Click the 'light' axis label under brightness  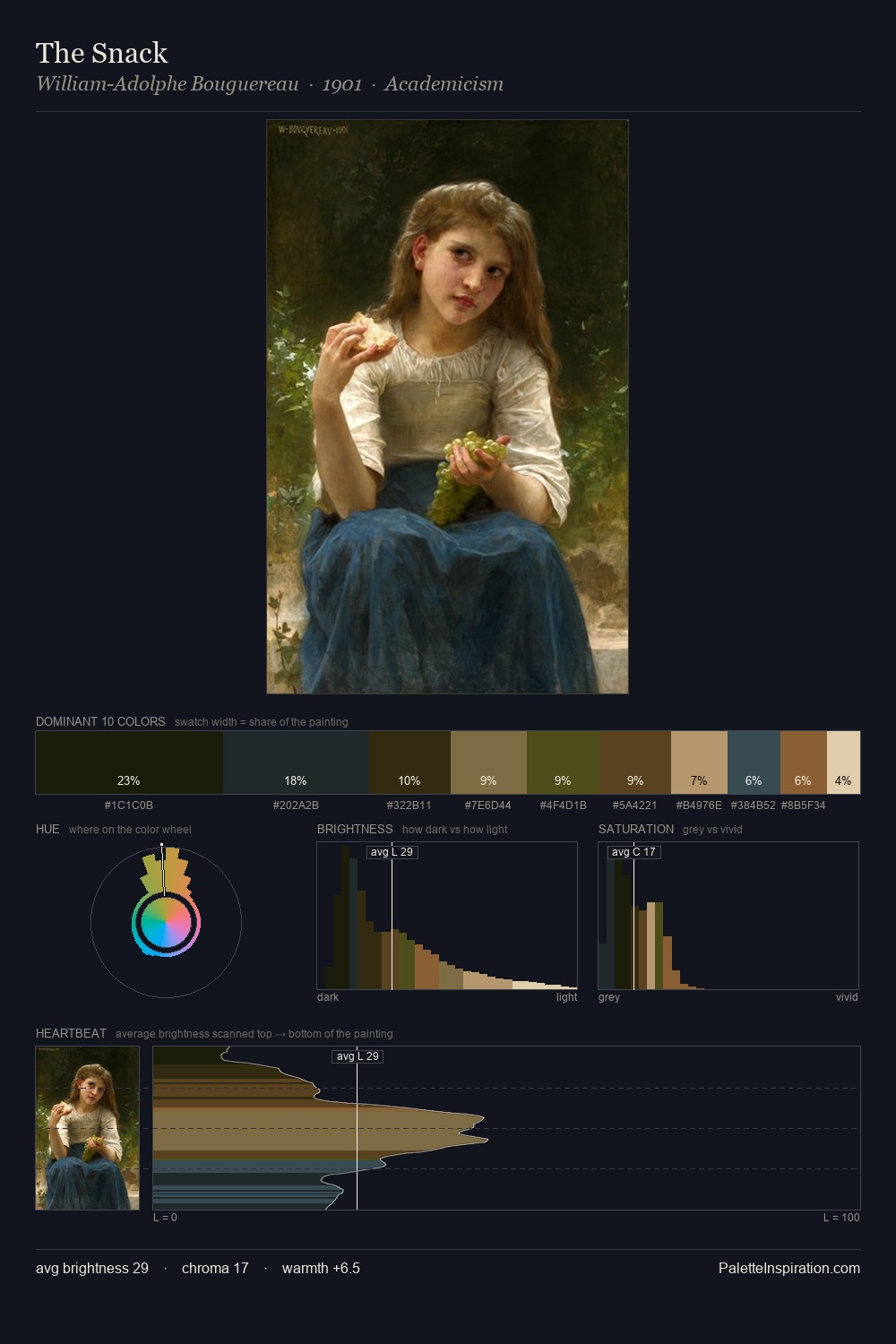point(566,997)
